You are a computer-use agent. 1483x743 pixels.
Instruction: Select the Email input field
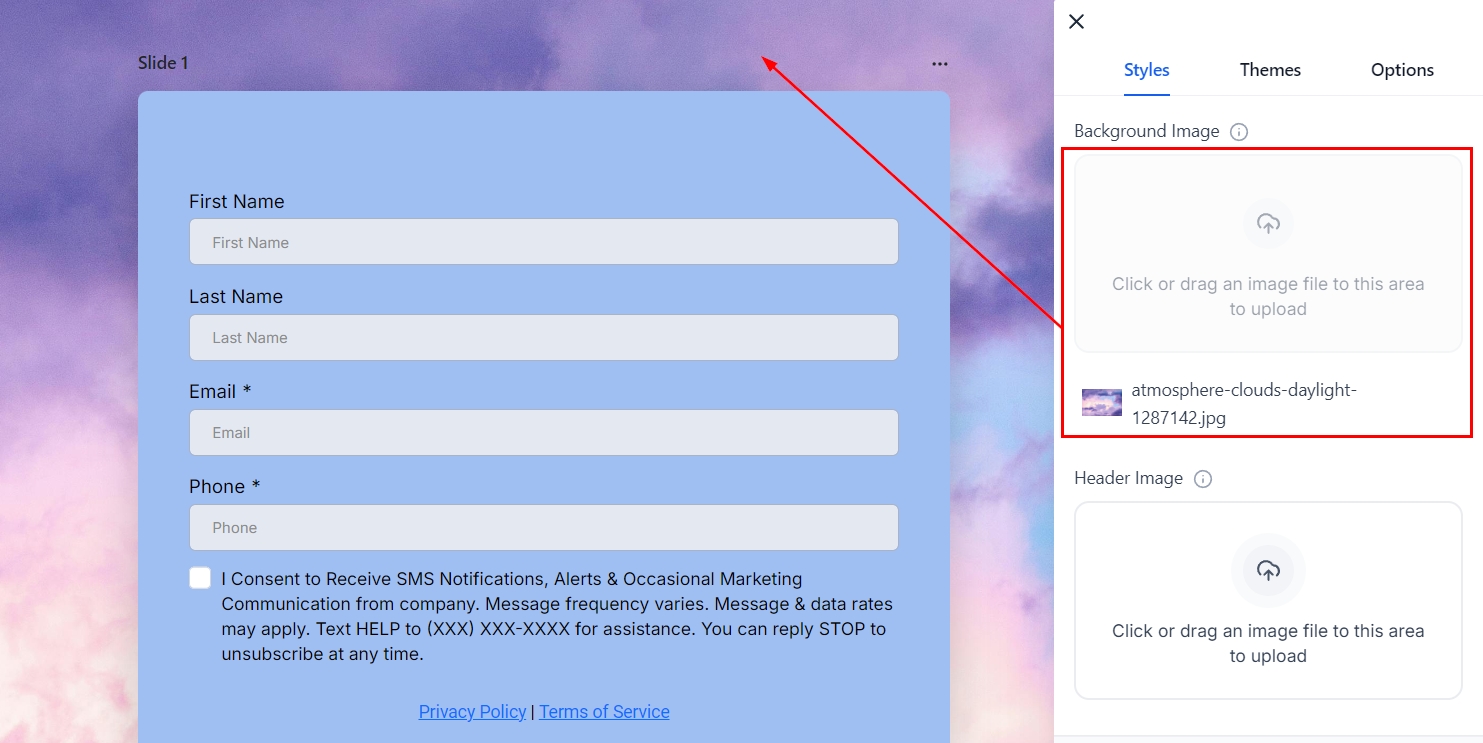pyautogui.click(x=543, y=433)
